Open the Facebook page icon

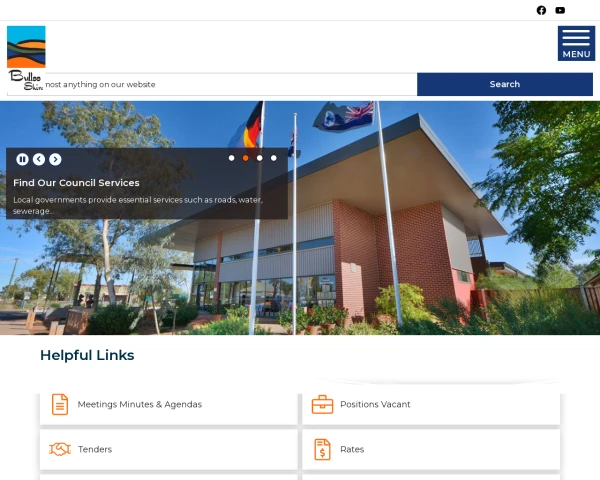[x=541, y=10]
